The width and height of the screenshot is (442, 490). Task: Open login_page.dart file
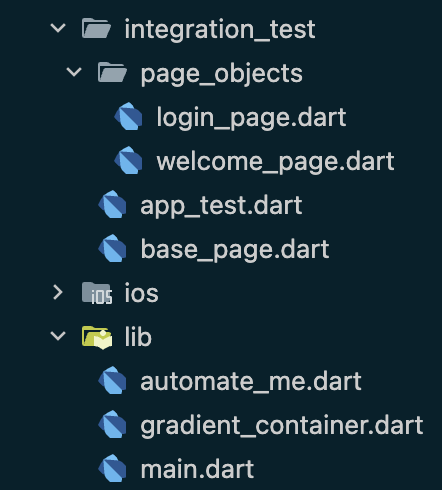tap(251, 117)
